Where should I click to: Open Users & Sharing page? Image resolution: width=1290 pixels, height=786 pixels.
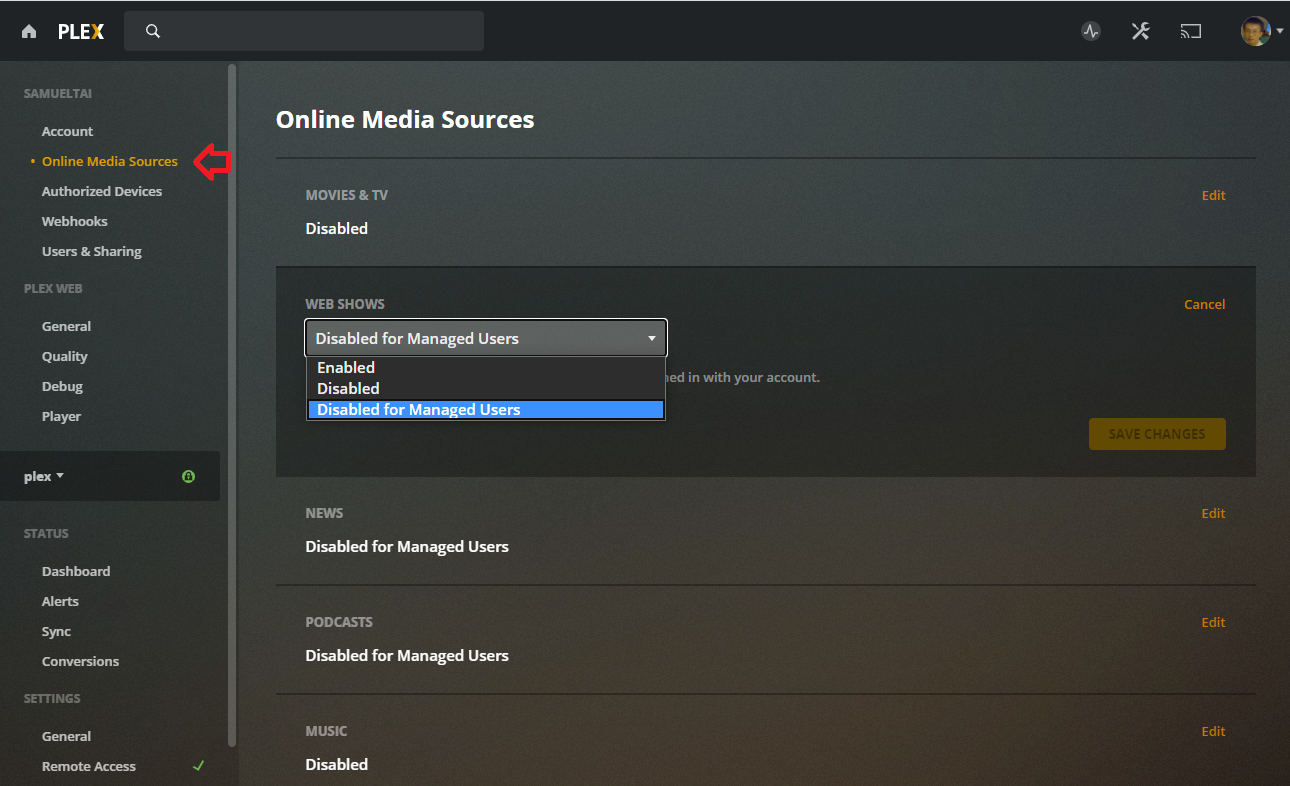92,251
